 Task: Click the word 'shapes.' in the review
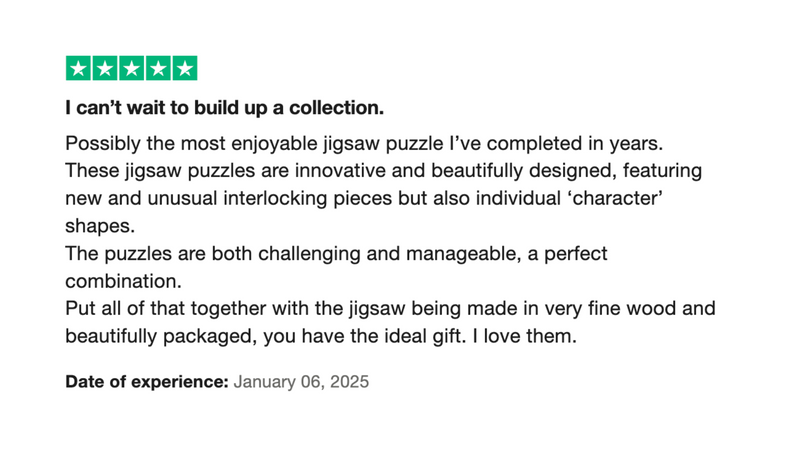tap(100, 226)
